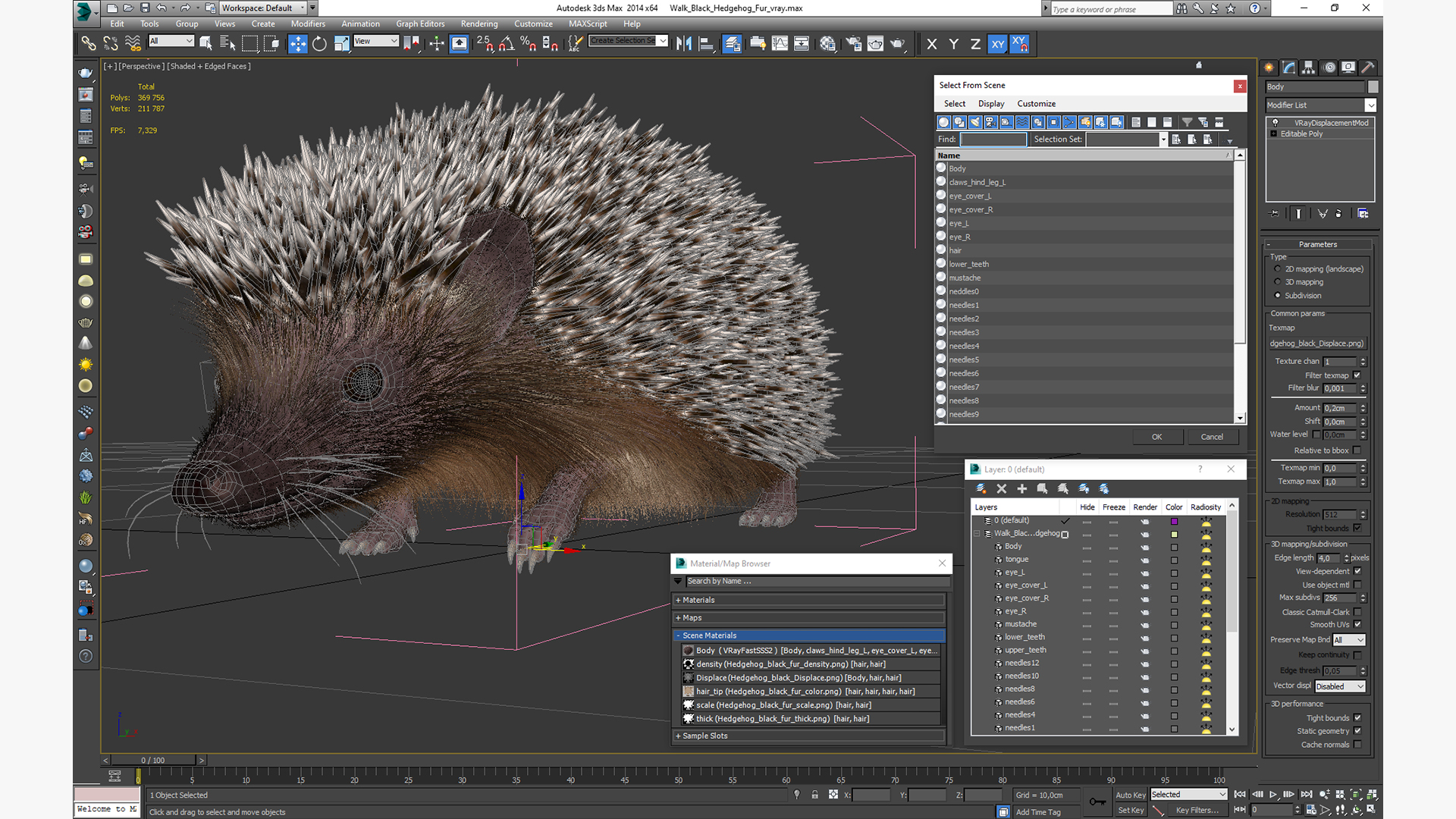Open the Graph Editors menu
Viewport: 1456px width, 819px height.
click(x=420, y=24)
